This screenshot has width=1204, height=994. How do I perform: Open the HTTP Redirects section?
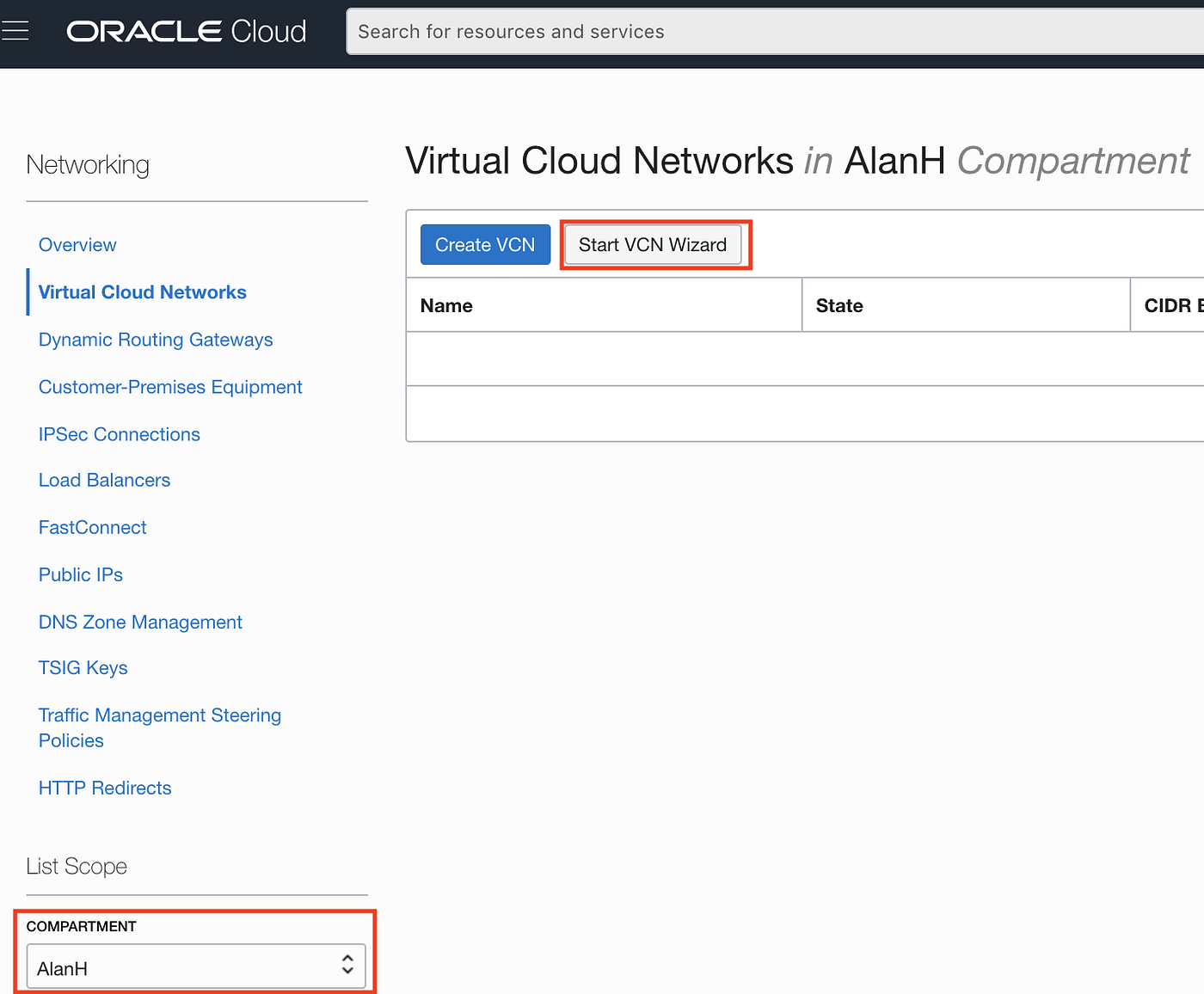(x=104, y=788)
